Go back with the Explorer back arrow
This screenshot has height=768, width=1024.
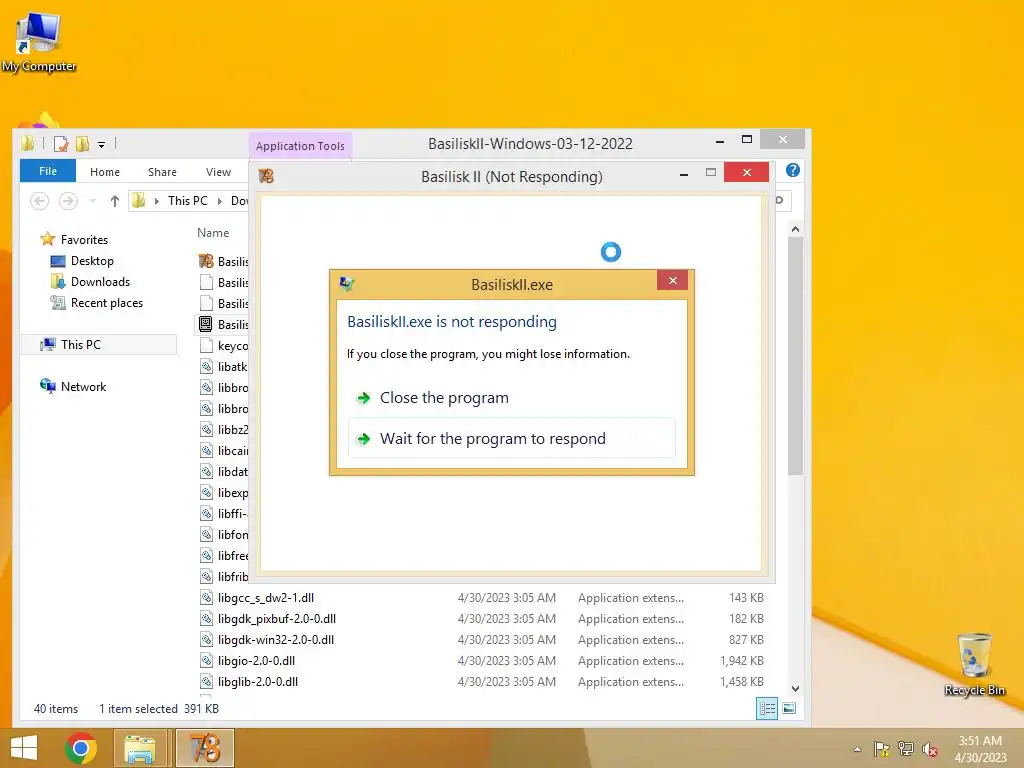tap(39, 200)
